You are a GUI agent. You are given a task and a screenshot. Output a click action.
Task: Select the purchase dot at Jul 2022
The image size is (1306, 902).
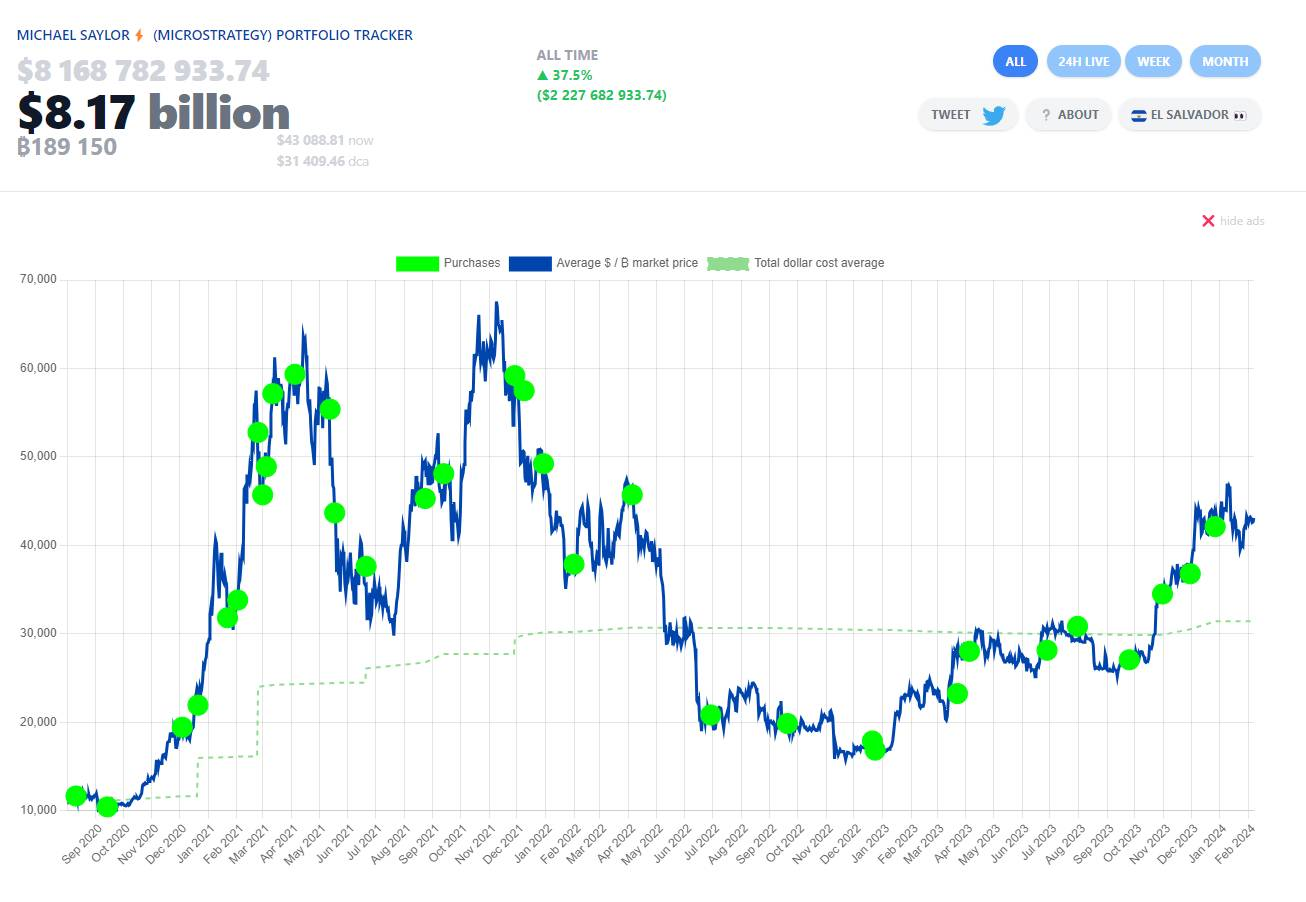pyautogui.click(x=710, y=715)
